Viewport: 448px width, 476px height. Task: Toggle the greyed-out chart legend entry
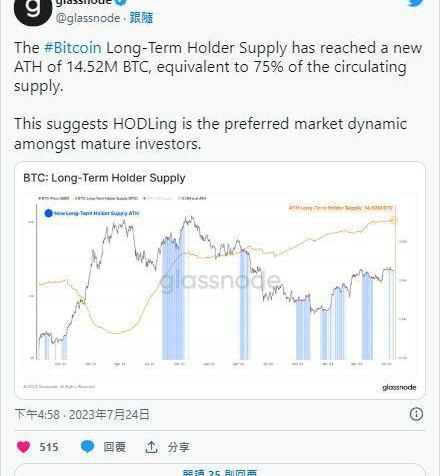pyautogui.click(x=158, y=198)
